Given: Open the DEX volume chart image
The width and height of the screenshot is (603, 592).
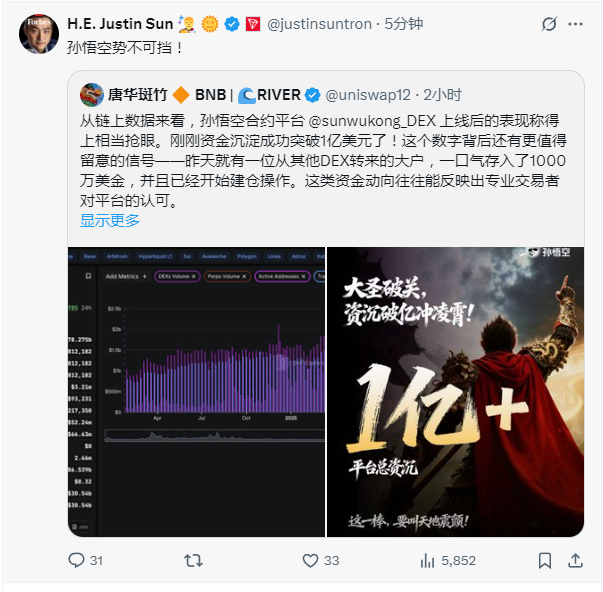Looking at the screenshot, I should 197,392.
